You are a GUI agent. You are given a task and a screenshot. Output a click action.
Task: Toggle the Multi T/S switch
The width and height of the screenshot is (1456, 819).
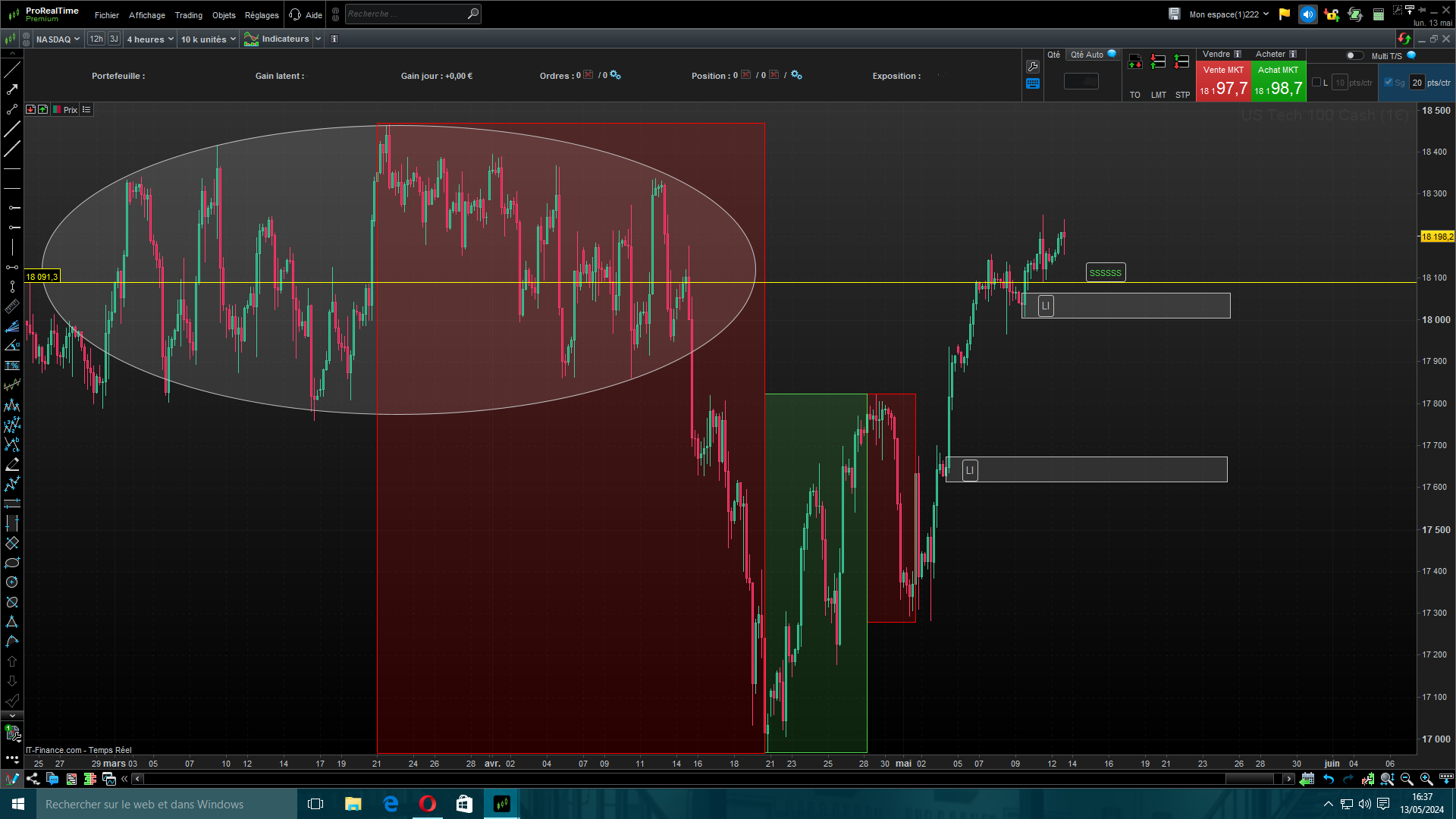tap(1354, 55)
